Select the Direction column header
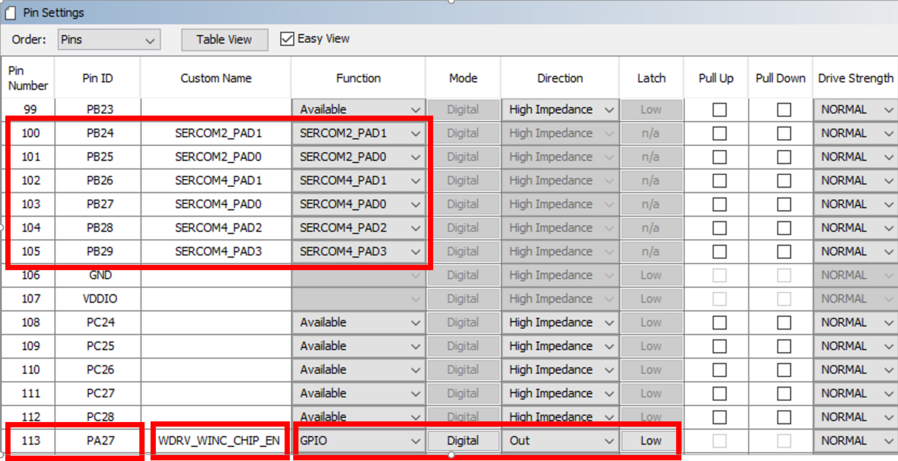898x461 pixels. (x=560, y=78)
